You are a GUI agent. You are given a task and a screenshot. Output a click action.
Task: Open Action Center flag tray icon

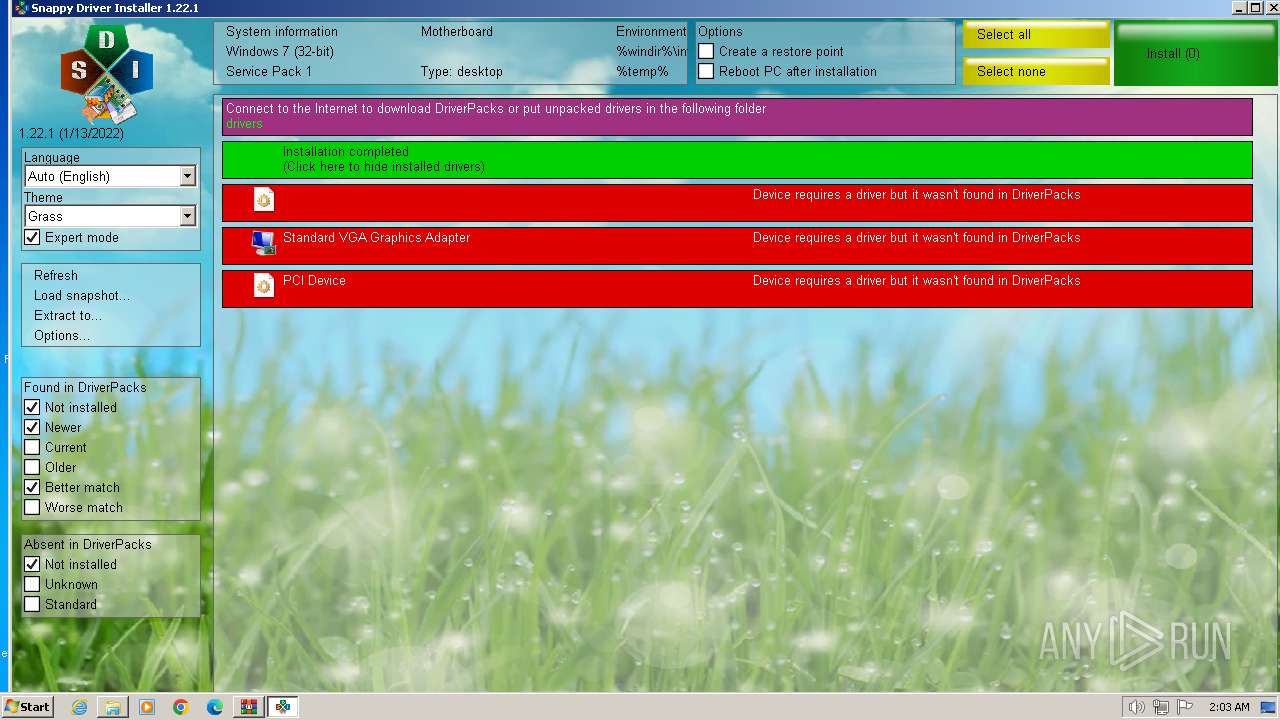[x=1186, y=707]
